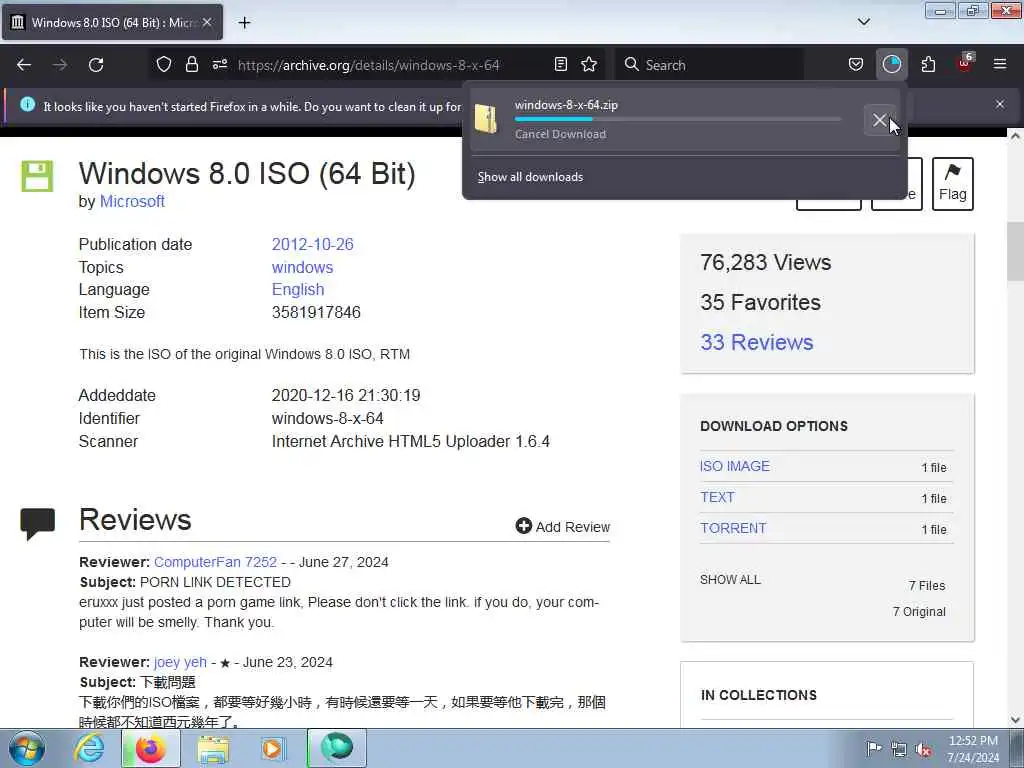This screenshot has width=1024, height=768.
Task: Click the 76,283 Views text
Action: pyautogui.click(x=765, y=263)
